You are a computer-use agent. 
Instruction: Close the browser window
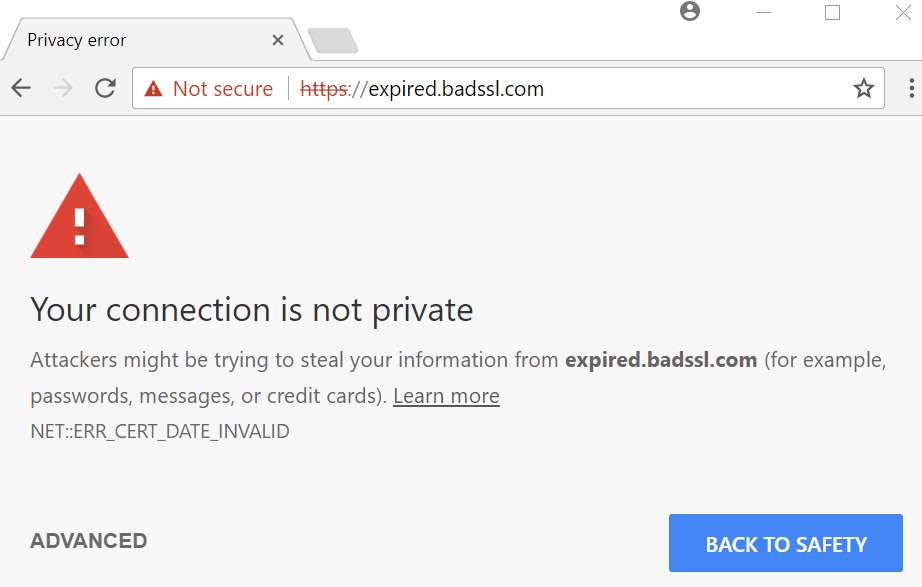tap(901, 13)
